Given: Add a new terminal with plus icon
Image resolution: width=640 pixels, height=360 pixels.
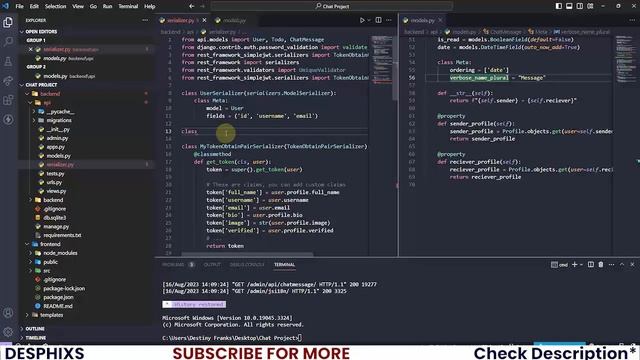Looking at the screenshot, I should click(574, 264).
